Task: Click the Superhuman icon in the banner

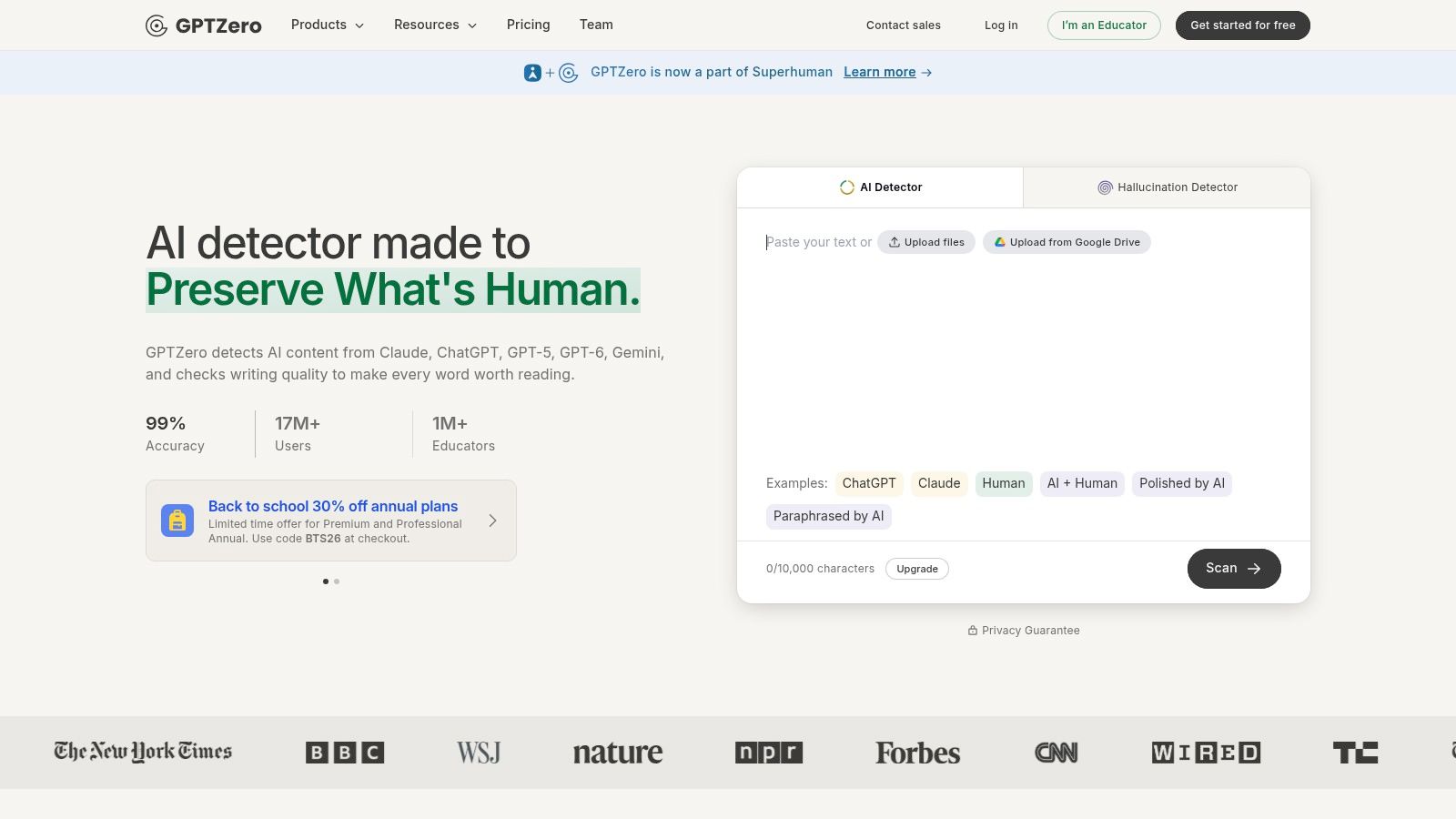Action: pyautogui.click(x=532, y=73)
